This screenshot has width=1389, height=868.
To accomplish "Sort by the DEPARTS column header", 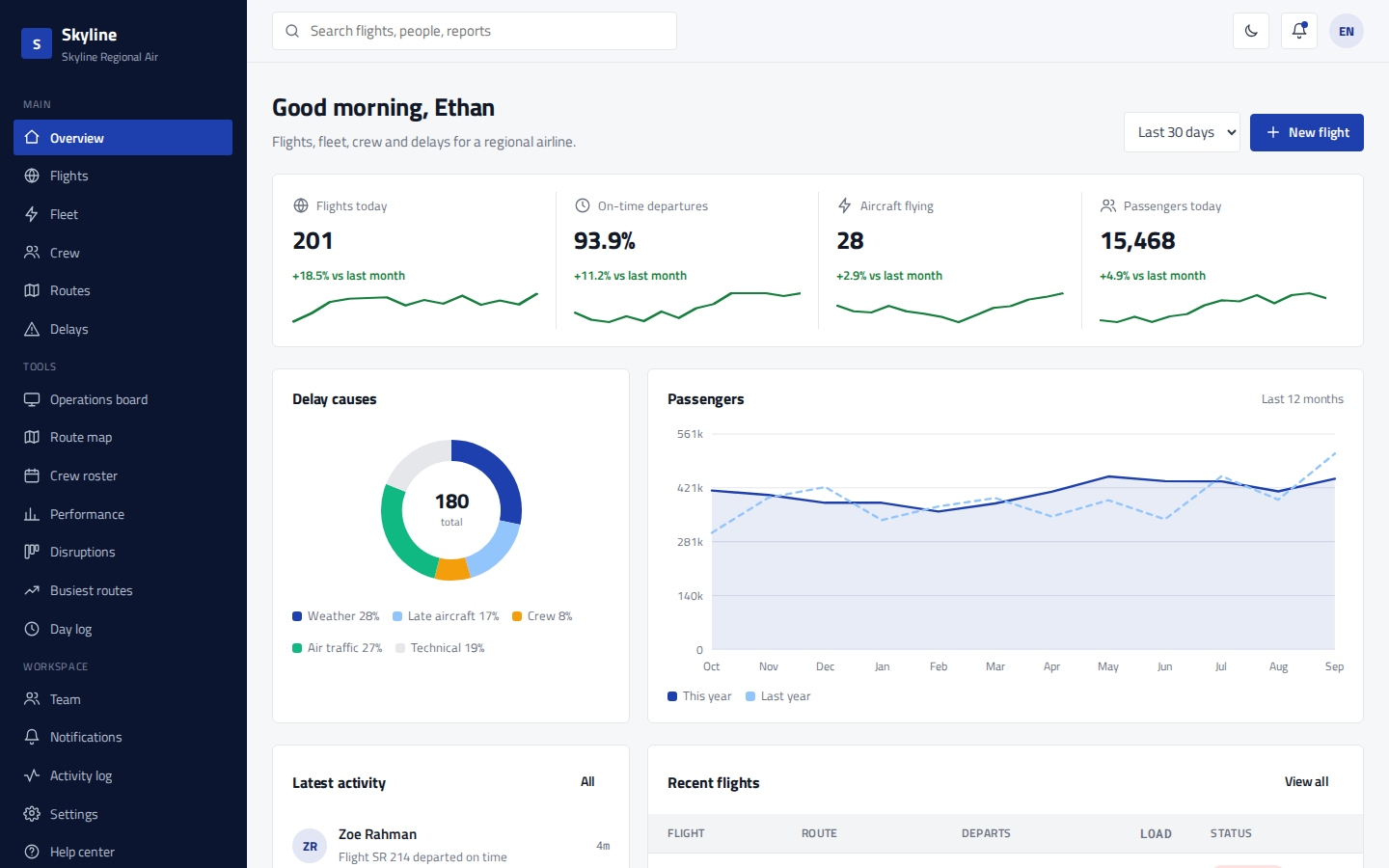I will 986,833.
